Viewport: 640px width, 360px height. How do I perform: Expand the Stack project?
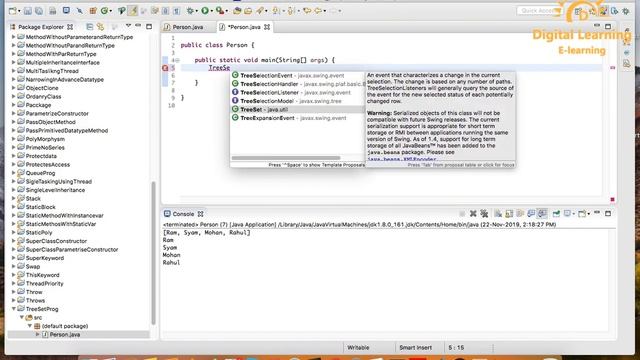[x=13, y=198]
